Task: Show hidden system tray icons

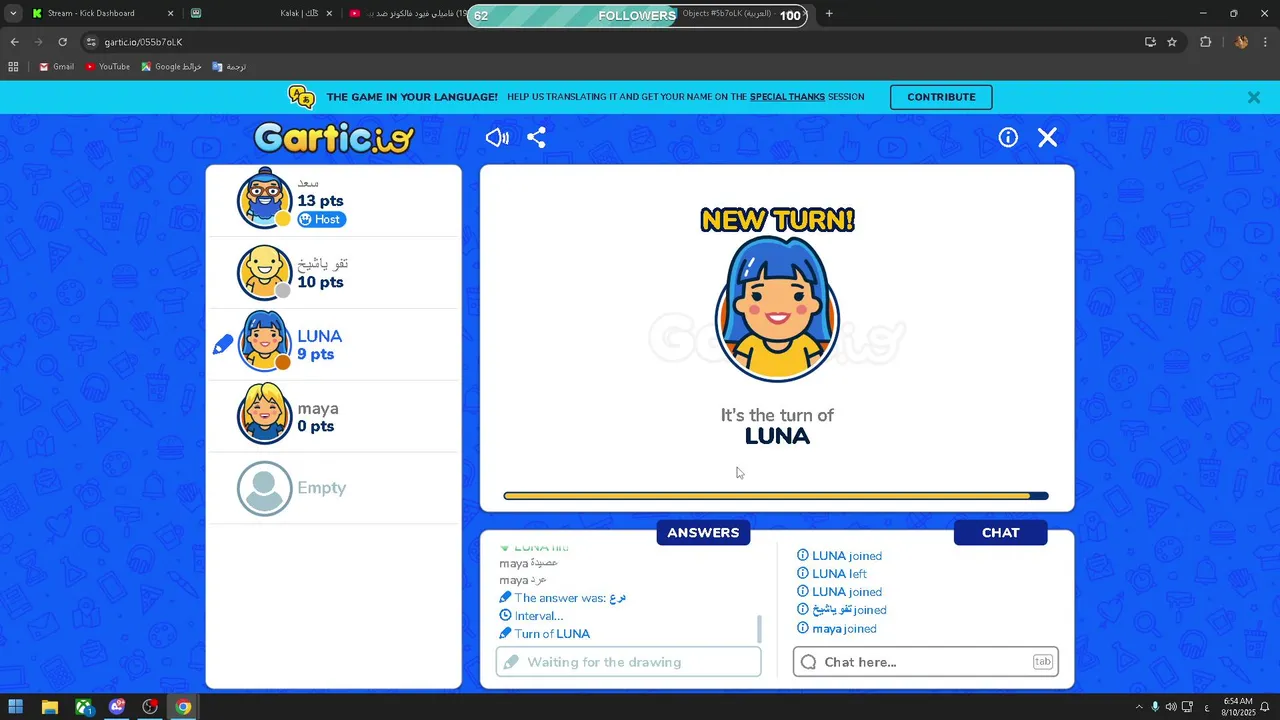Action: pyautogui.click(x=1138, y=707)
